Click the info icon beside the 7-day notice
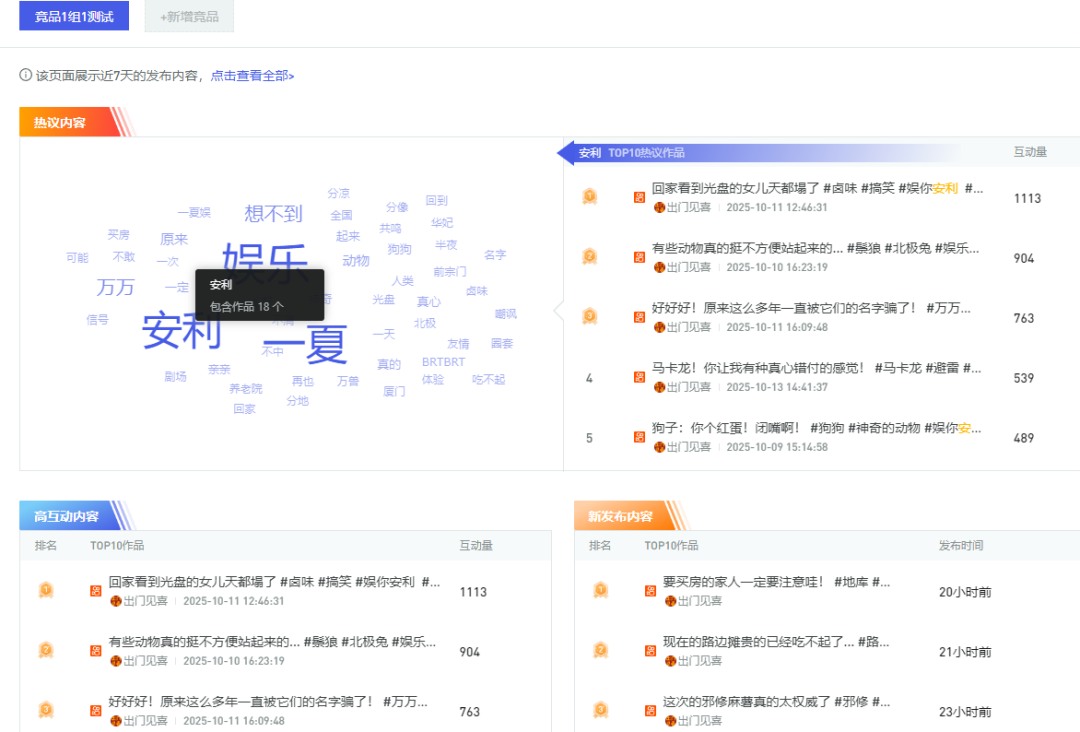The width and height of the screenshot is (1080, 732). 26,76
